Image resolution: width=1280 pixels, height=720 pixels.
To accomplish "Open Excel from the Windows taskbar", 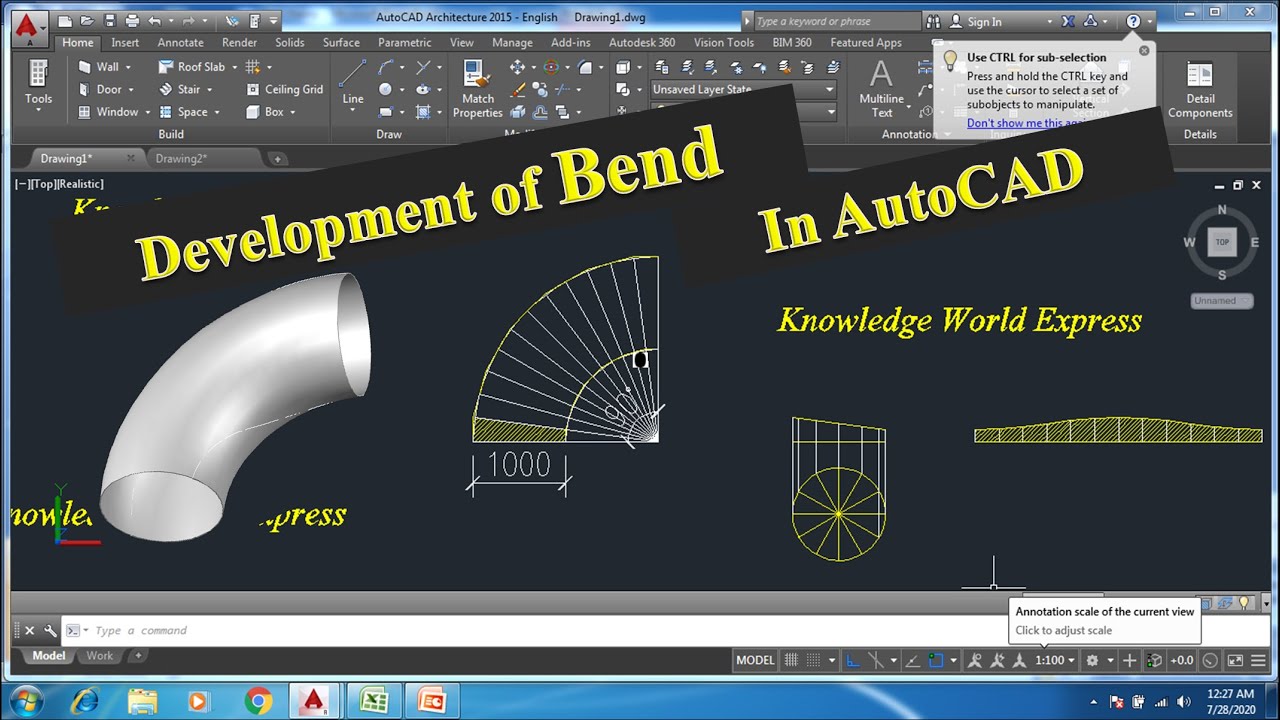I will pyautogui.click(x=373, y=701).
